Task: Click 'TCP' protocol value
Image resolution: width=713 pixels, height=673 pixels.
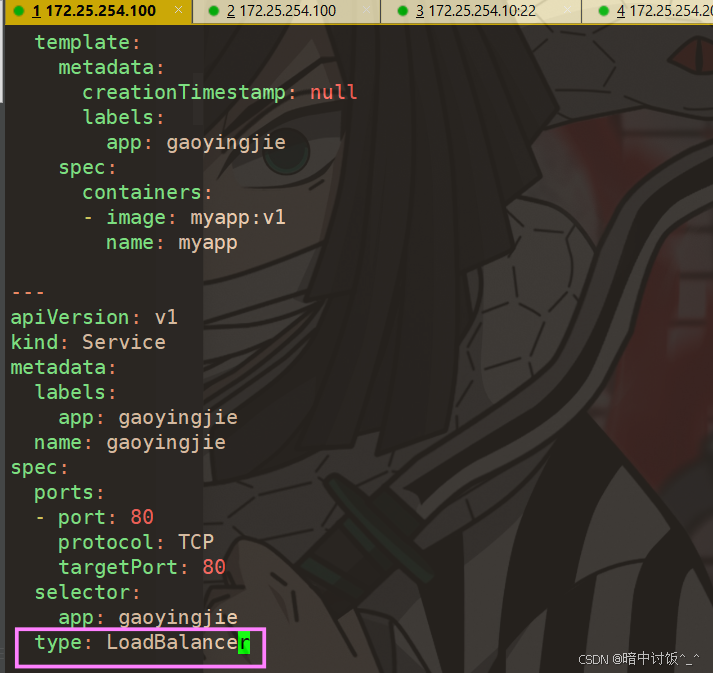Action: [196, 542]
